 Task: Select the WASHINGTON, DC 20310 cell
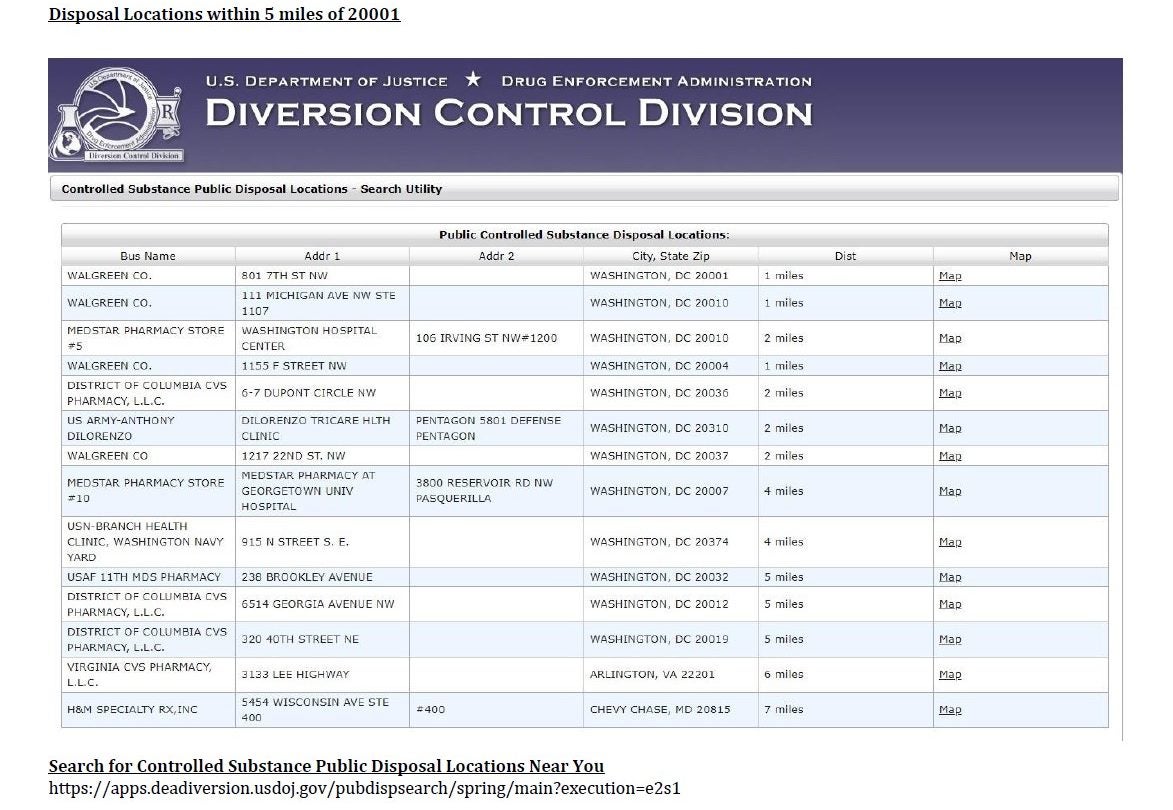[671, 428]
